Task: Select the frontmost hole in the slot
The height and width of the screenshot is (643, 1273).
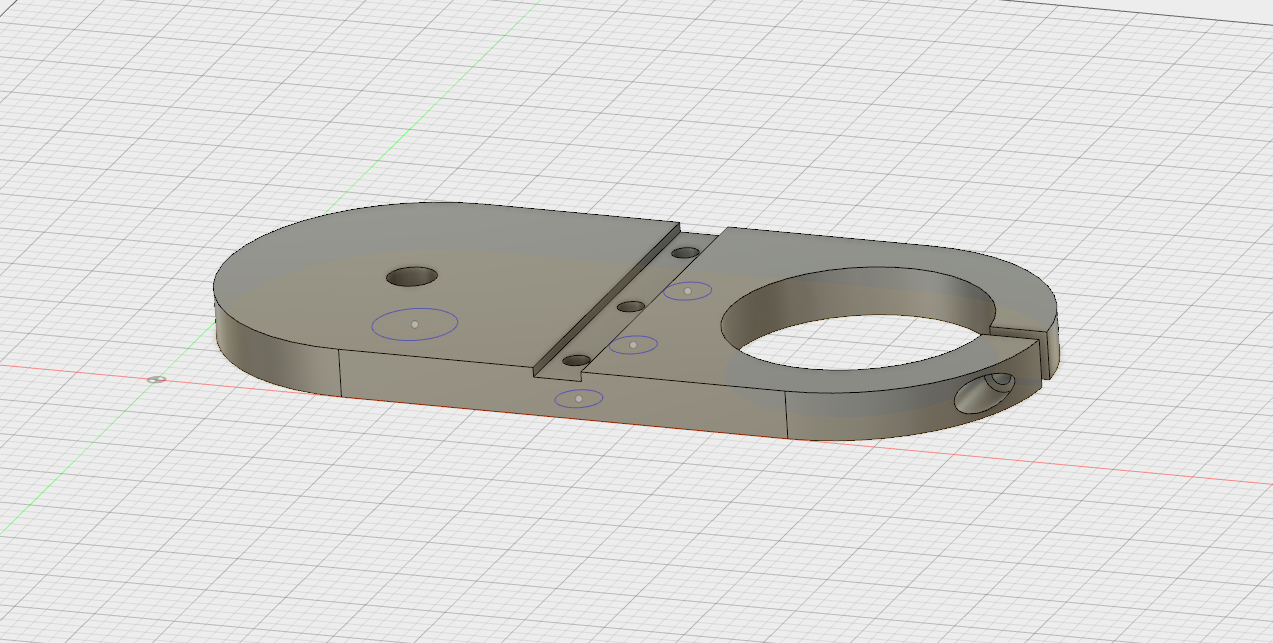Action: 577,360
